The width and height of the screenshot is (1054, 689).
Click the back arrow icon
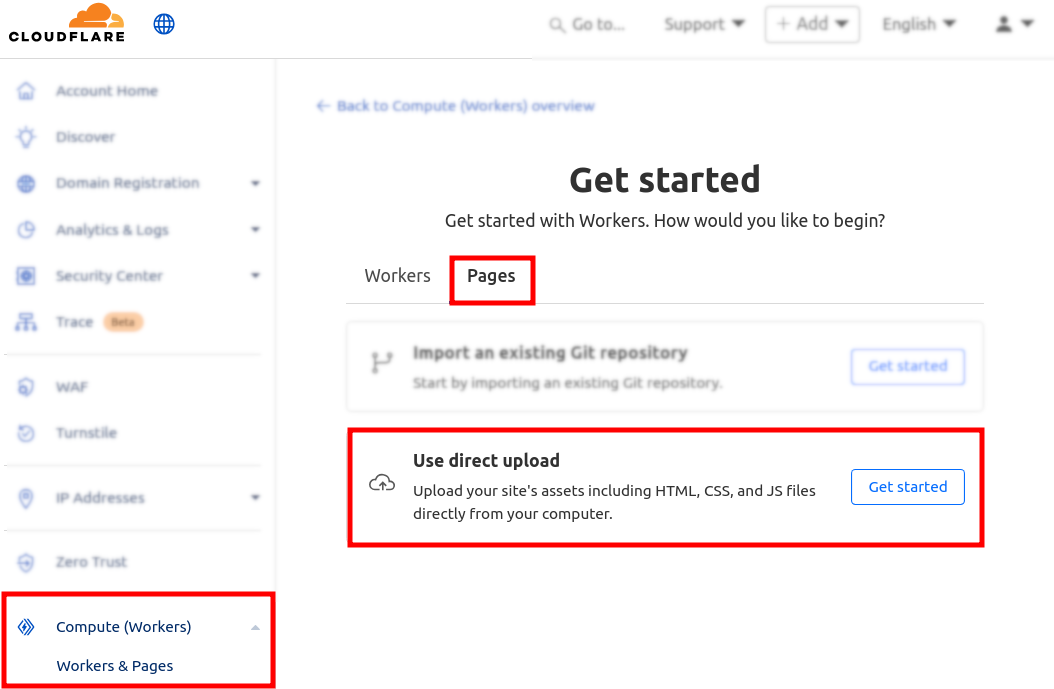coord(323,106)
